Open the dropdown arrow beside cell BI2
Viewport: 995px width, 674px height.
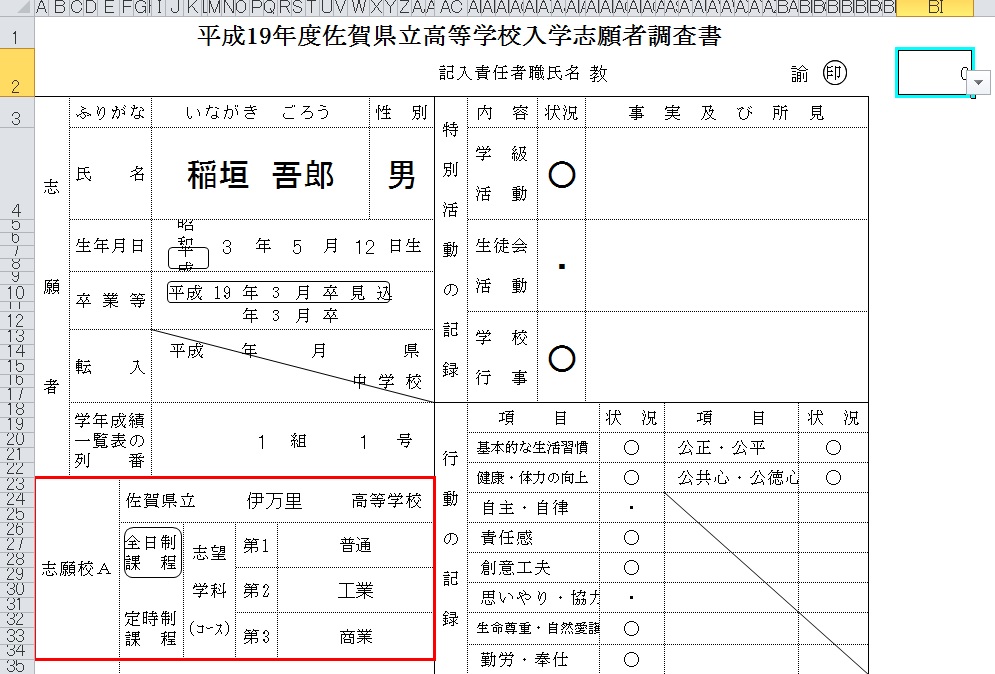[x=979, y=83]
